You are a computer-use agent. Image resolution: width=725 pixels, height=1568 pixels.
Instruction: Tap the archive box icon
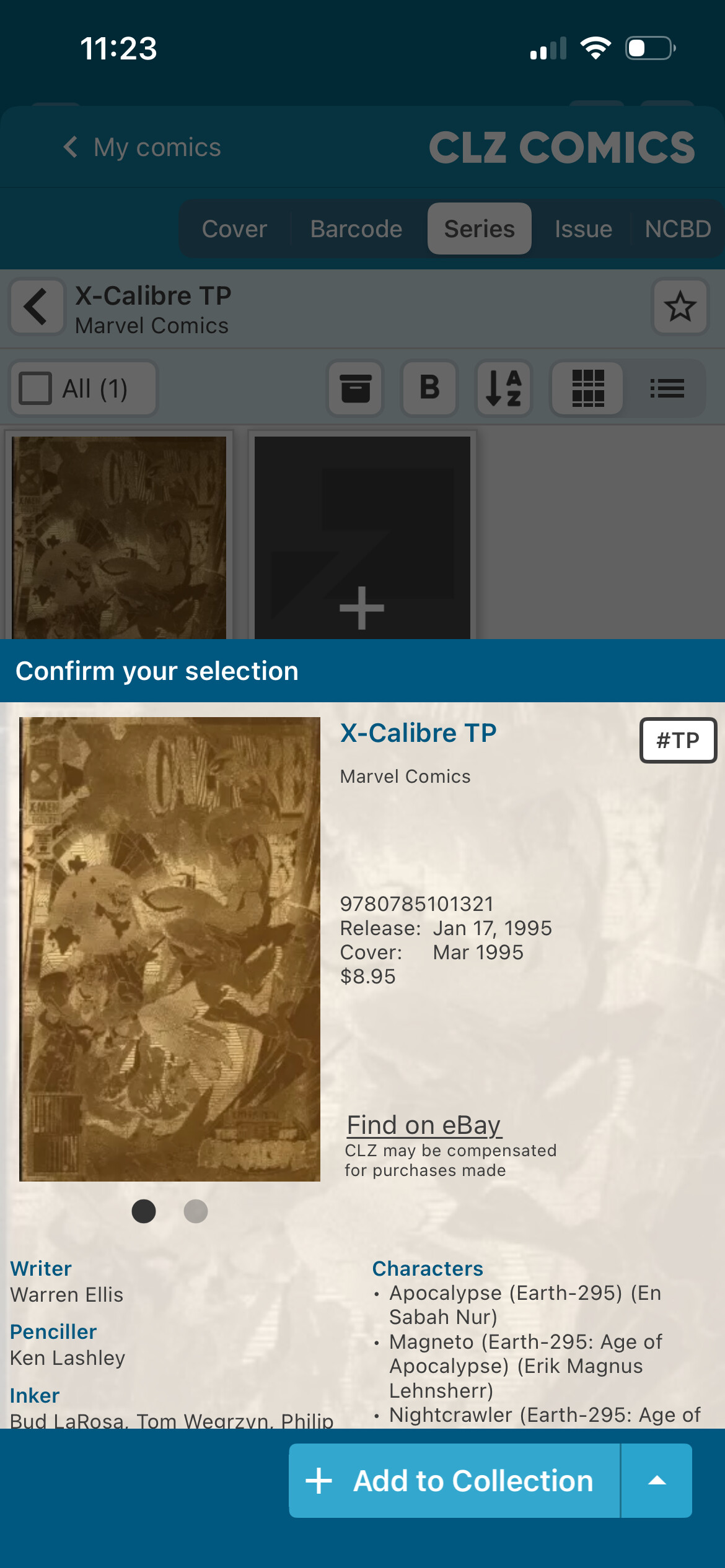coord(355,389)
